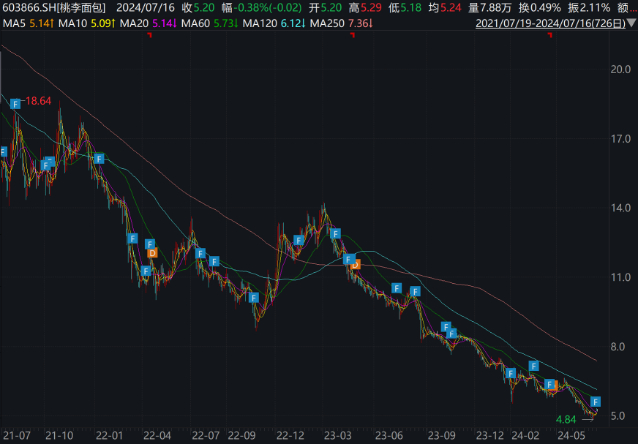
Task: Click the orange D marker above 23-03
Action: 356,265
